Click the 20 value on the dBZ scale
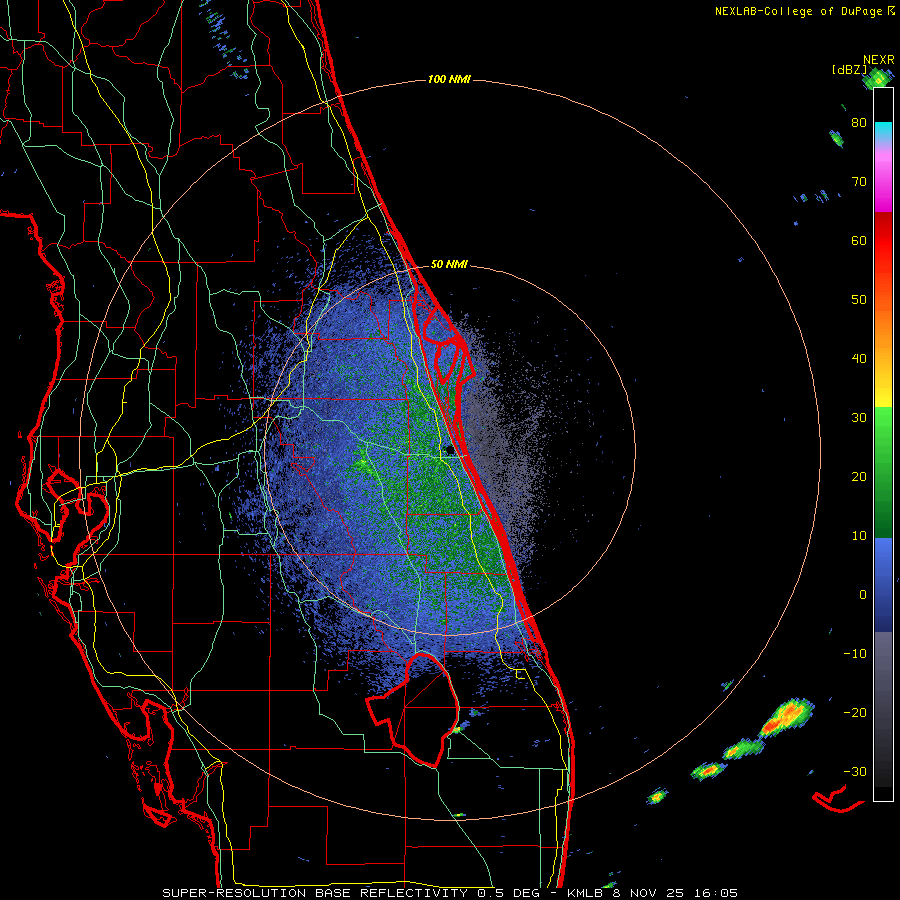The image size is (900, 900). tap(859, 476)
